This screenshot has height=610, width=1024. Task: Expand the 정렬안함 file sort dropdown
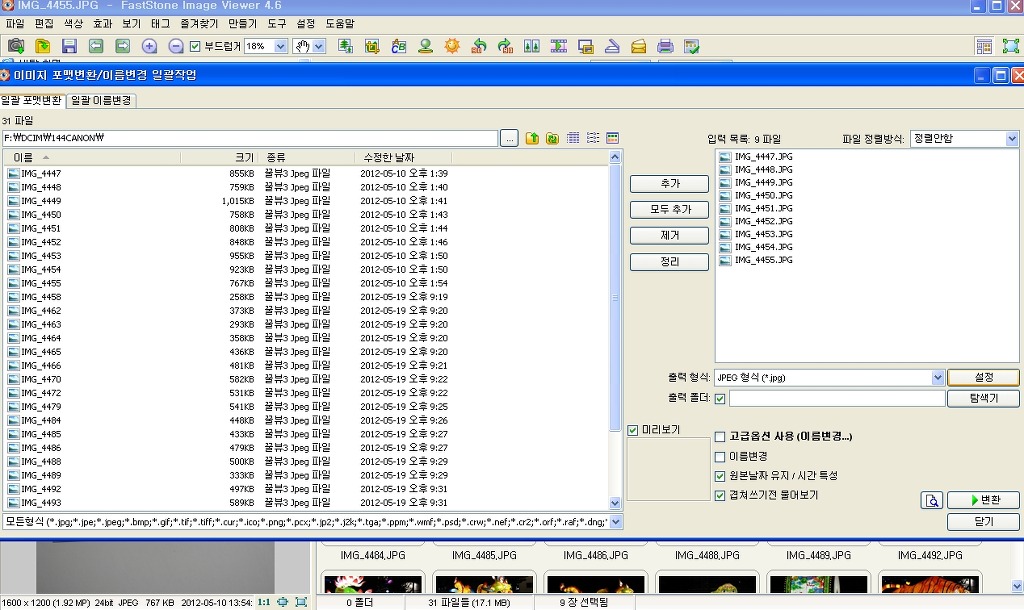(x=1011, y=139)
